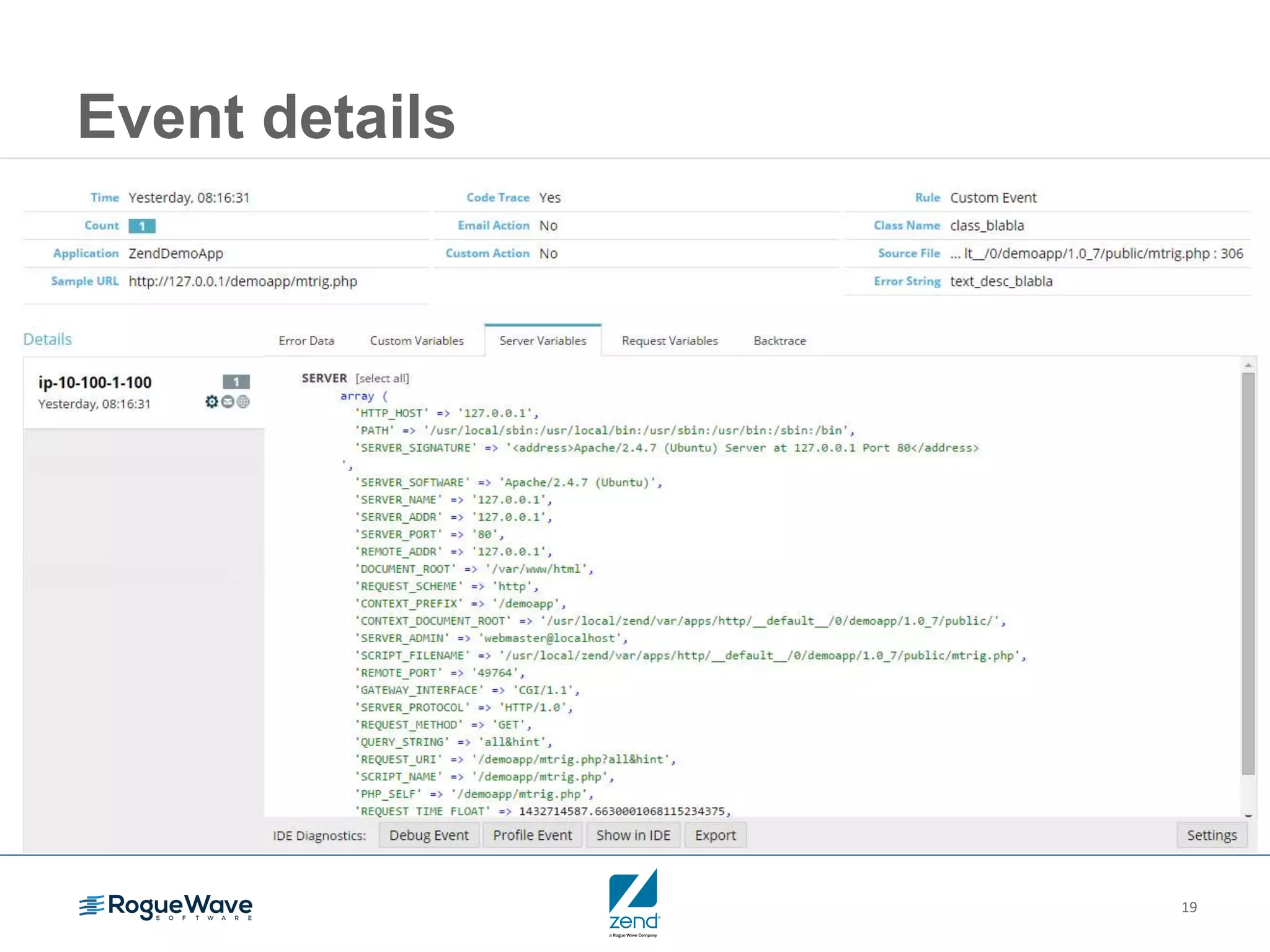
Task: Click the [select all] link next to SERVER
Action: click(382, 378)
